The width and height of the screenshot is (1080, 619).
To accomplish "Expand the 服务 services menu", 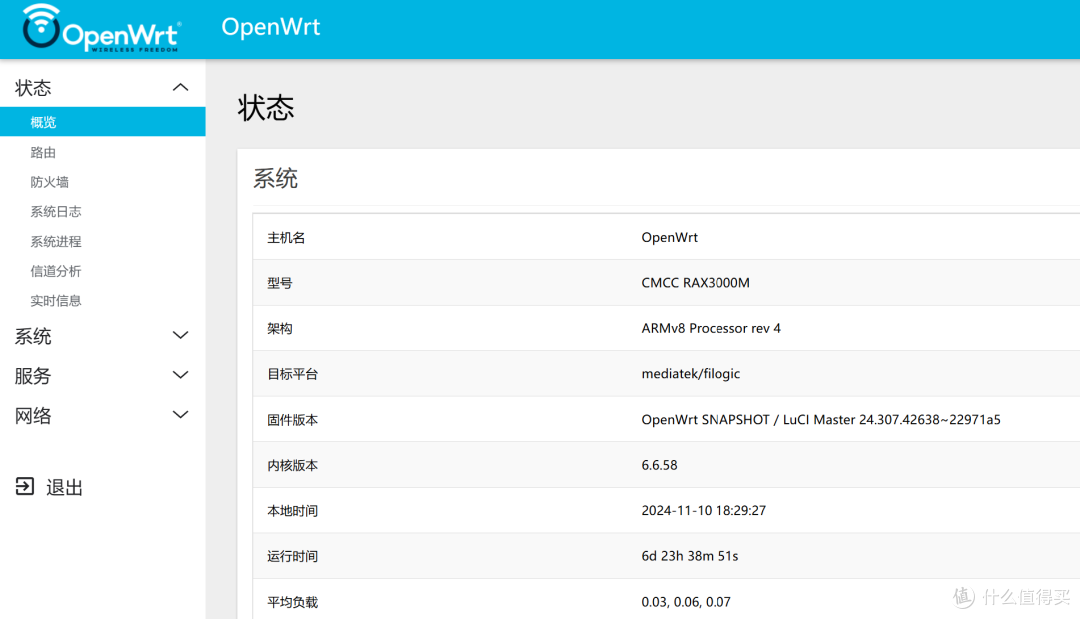I will (180, 376).
